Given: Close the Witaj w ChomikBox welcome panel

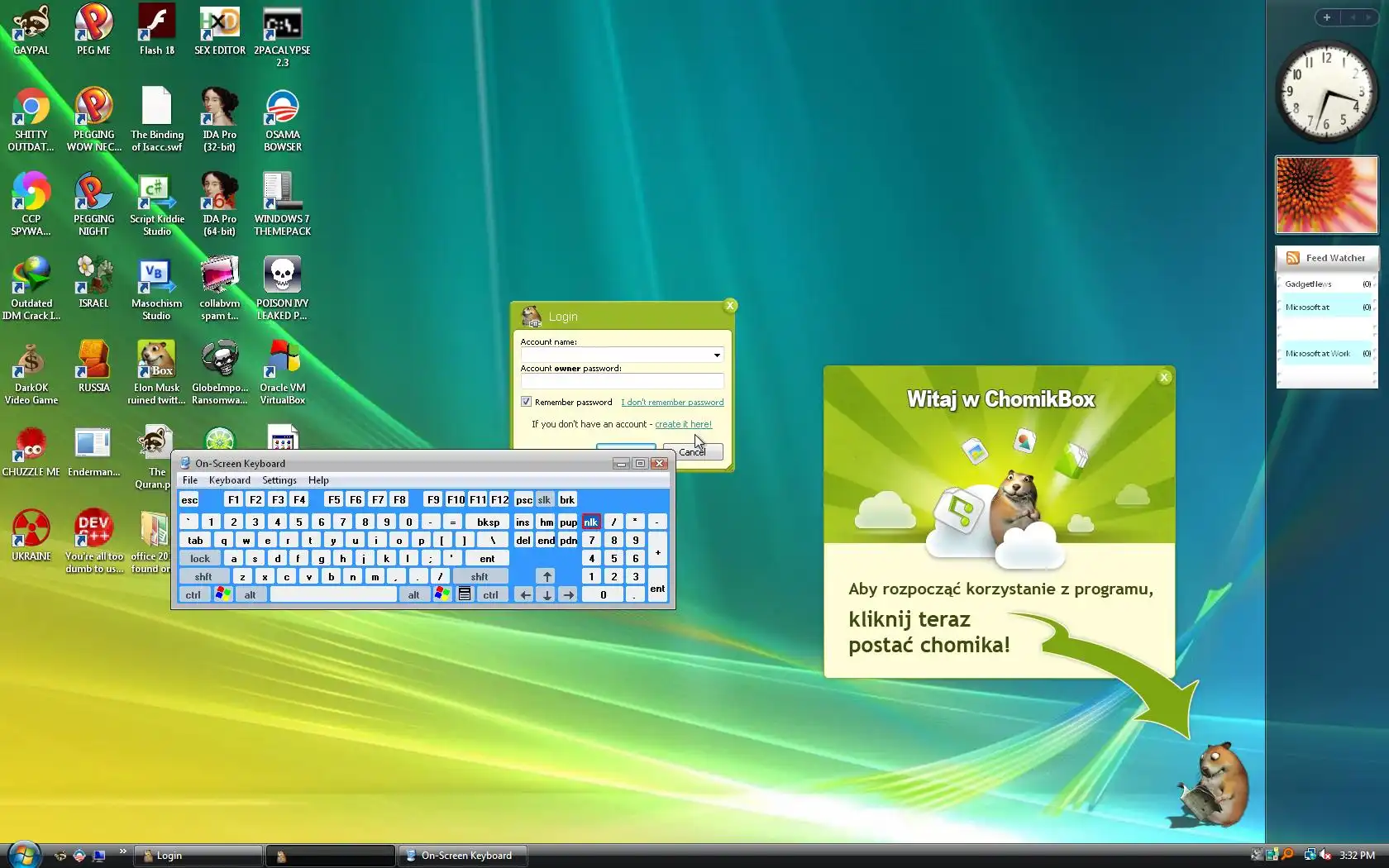Looking at the screenshot, I should point(1164,377).
